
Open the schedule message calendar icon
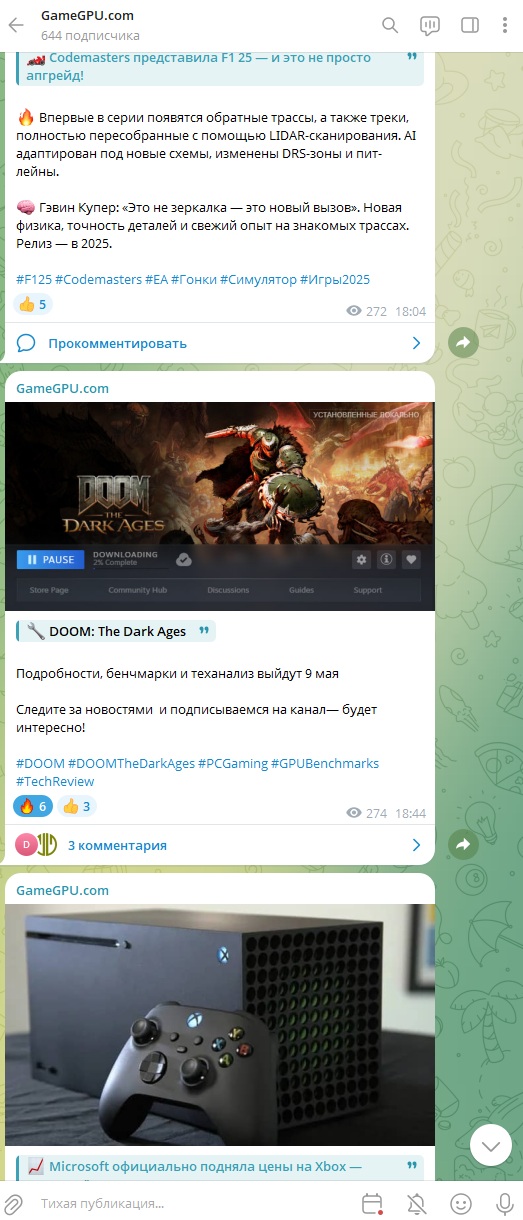coord(372,1203)
